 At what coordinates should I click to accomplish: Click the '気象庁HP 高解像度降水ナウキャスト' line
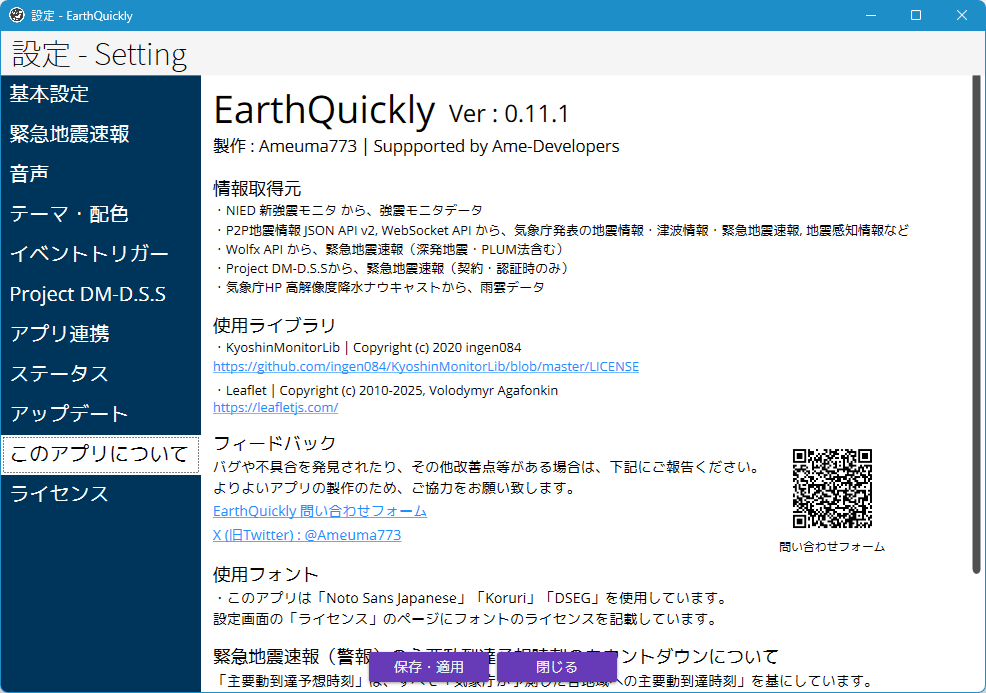tap(379, 287)
